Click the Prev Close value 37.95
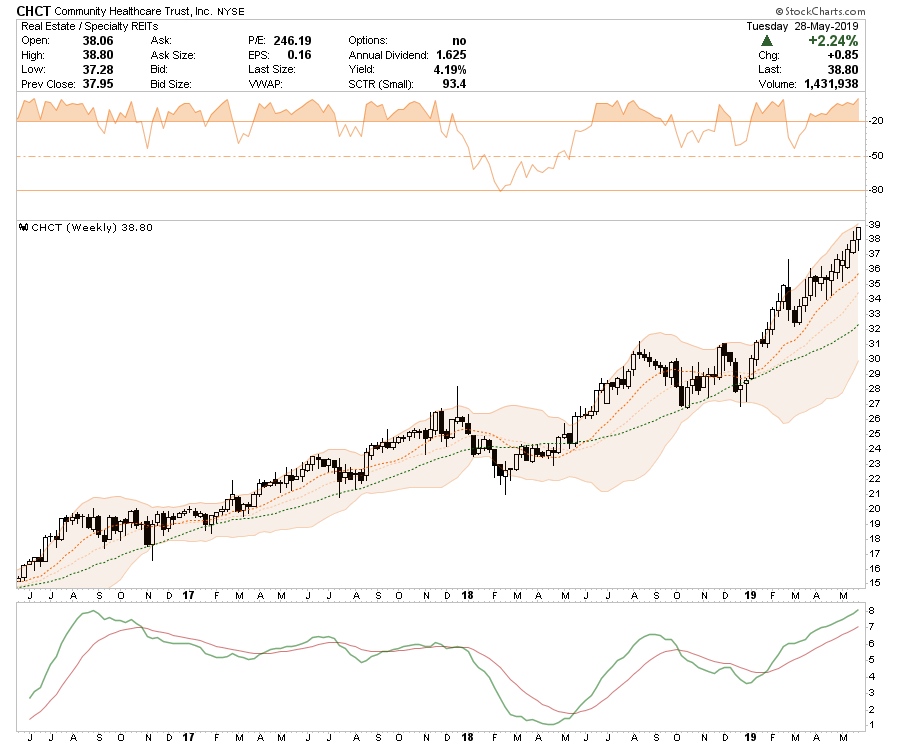This screenshot has width=900, height=746. click(98, 84)
